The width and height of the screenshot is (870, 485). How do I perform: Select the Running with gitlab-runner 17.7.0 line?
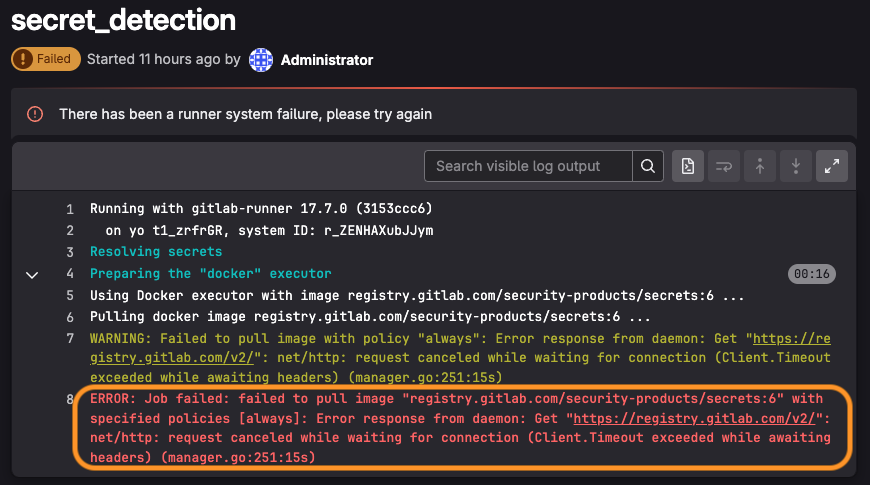(x=261, y=209)
